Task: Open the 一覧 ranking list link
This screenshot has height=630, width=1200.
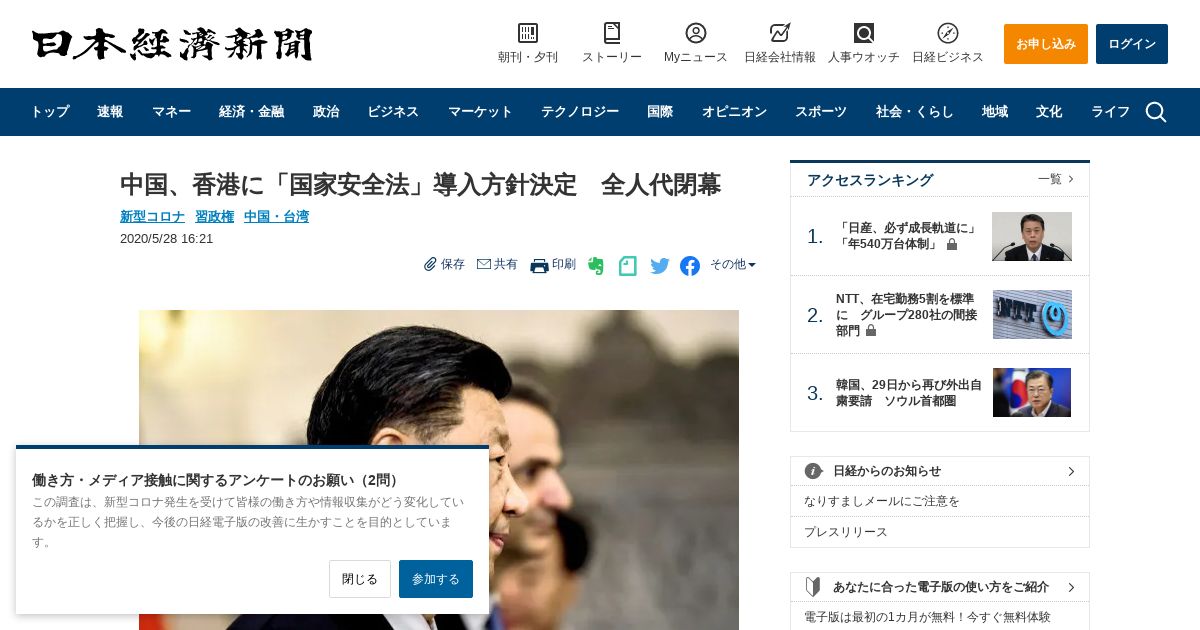Action: [x=1056, y=179]
